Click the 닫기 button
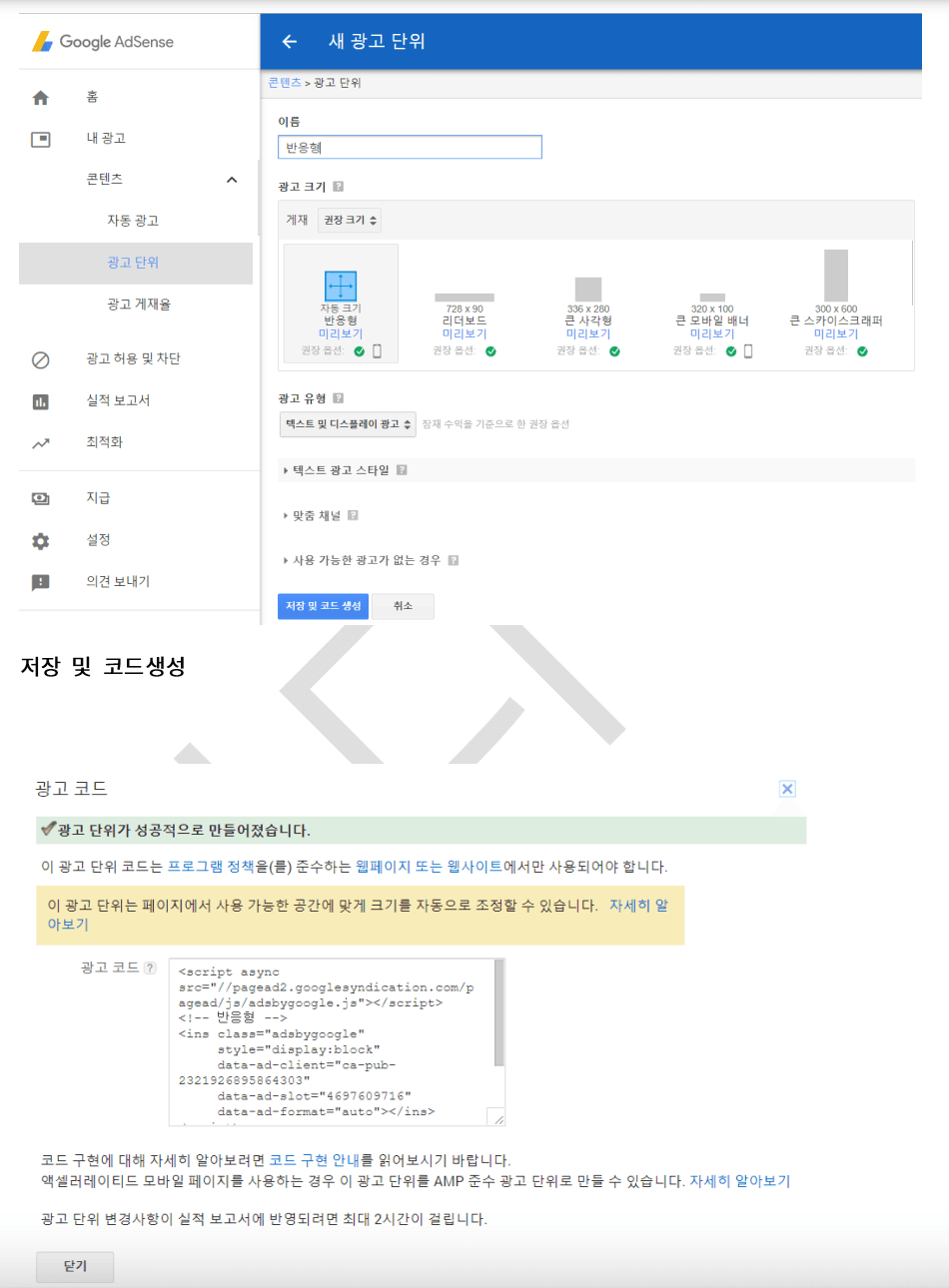This screenshot has width=949, height=1288. click(x=75, y=1266)
